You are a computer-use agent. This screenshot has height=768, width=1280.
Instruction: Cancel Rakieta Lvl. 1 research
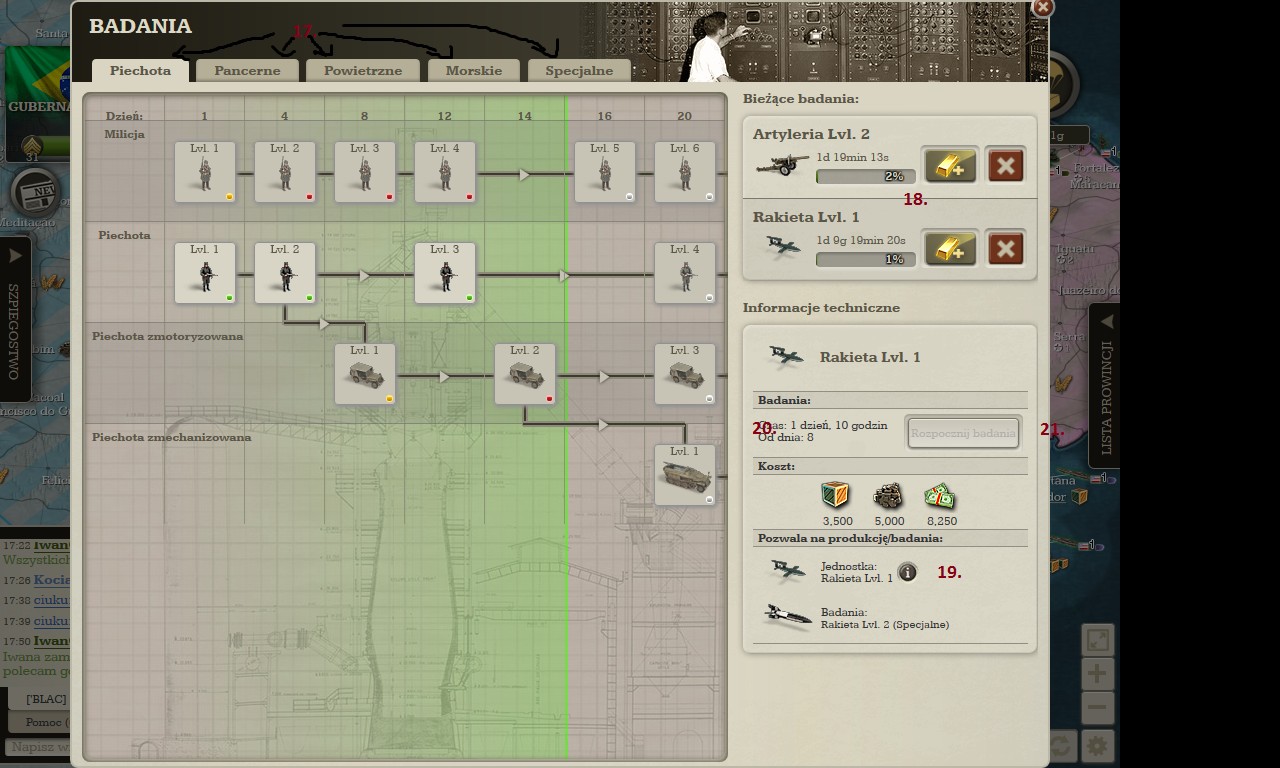(1005, 248)
